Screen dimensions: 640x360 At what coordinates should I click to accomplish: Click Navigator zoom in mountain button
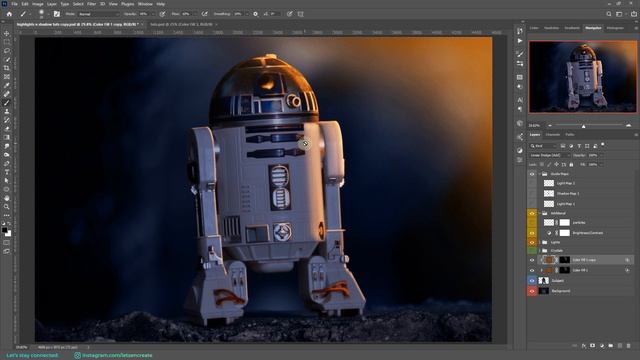tap(629, 126)
